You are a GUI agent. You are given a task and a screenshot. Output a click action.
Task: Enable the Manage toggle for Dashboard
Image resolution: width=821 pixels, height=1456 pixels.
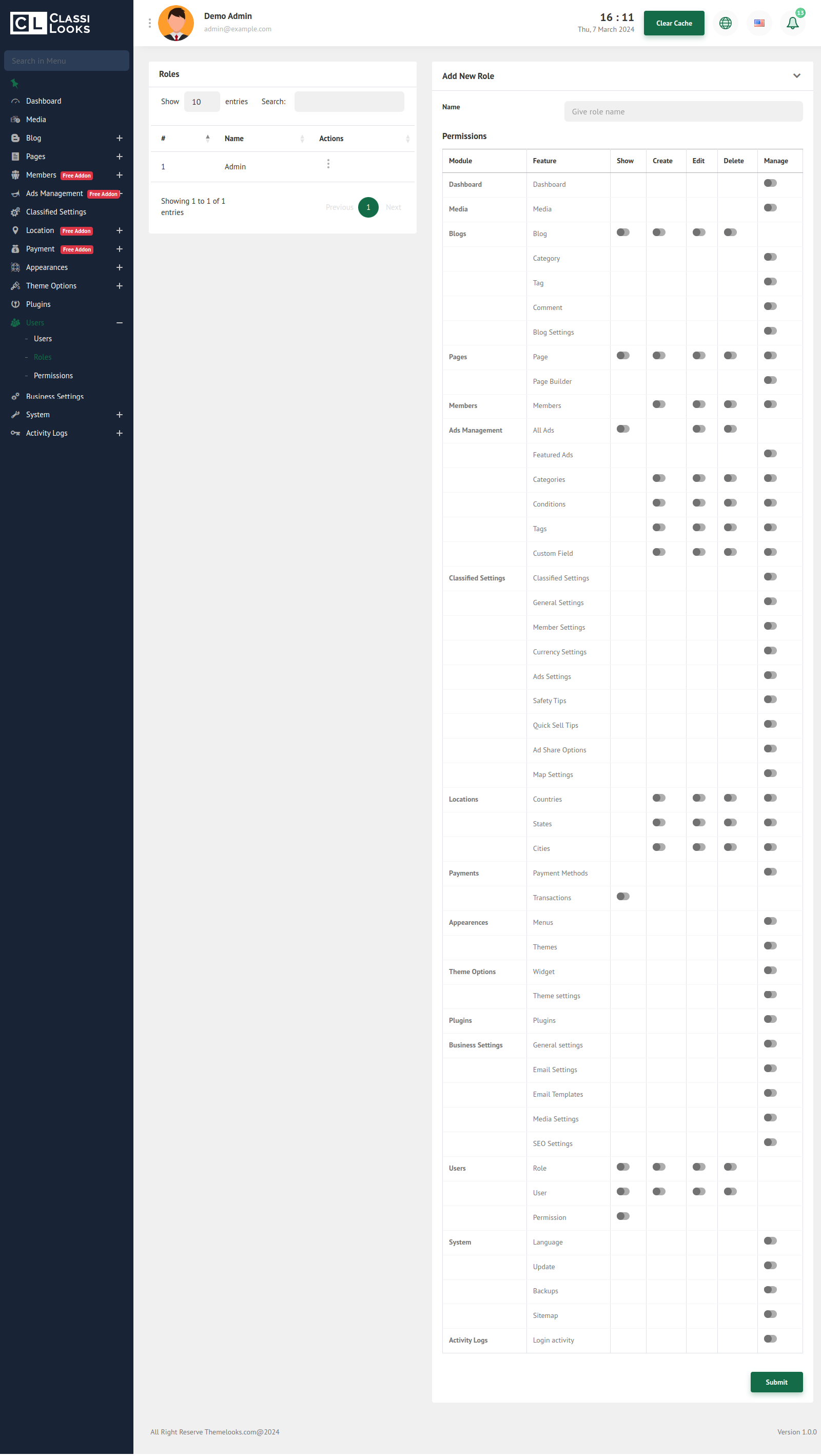pyautogui.click(x=770, y=183)
